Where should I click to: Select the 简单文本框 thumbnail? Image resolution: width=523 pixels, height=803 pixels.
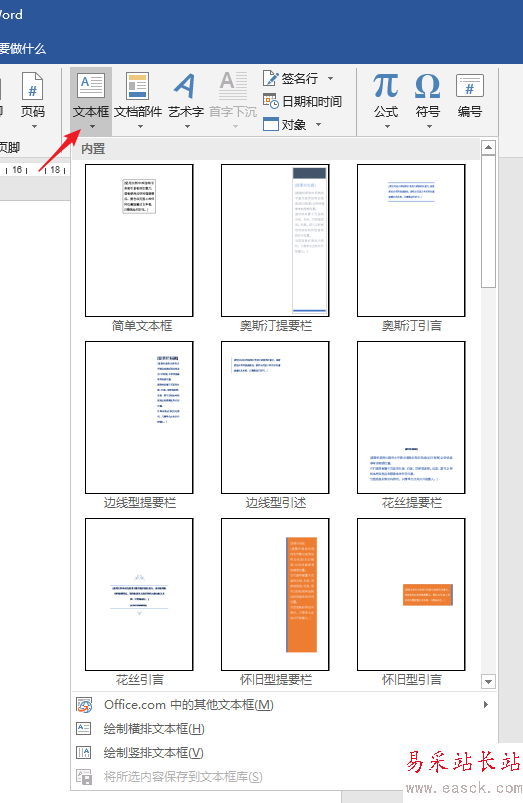click(x=139, y=241)
